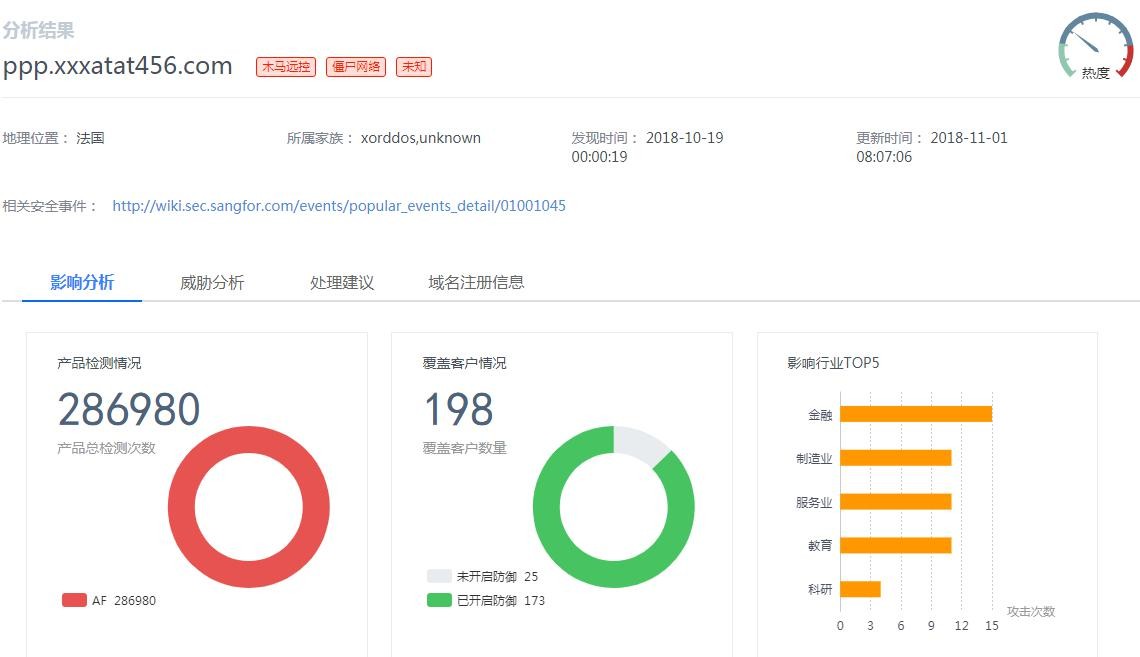
Task: Click the 金融 orange bar
Action: pyautogui.click(x=915, y=414)
